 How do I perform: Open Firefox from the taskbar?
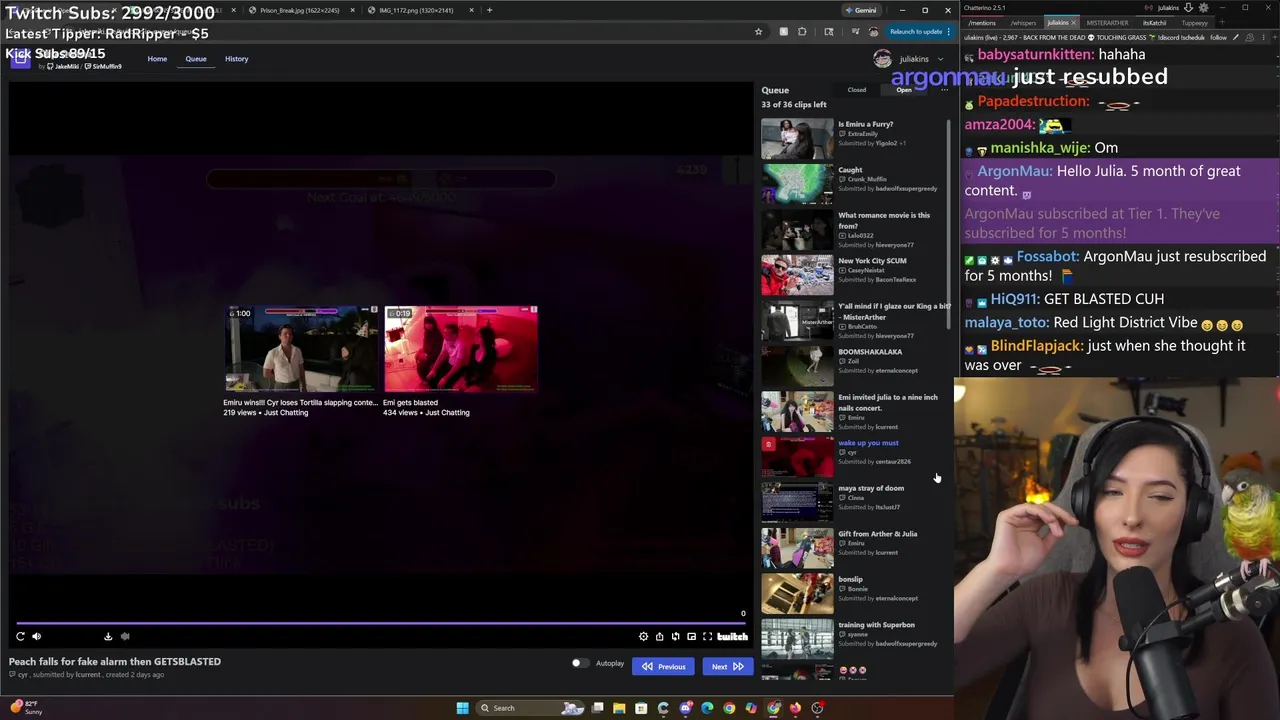pos(795,708)
